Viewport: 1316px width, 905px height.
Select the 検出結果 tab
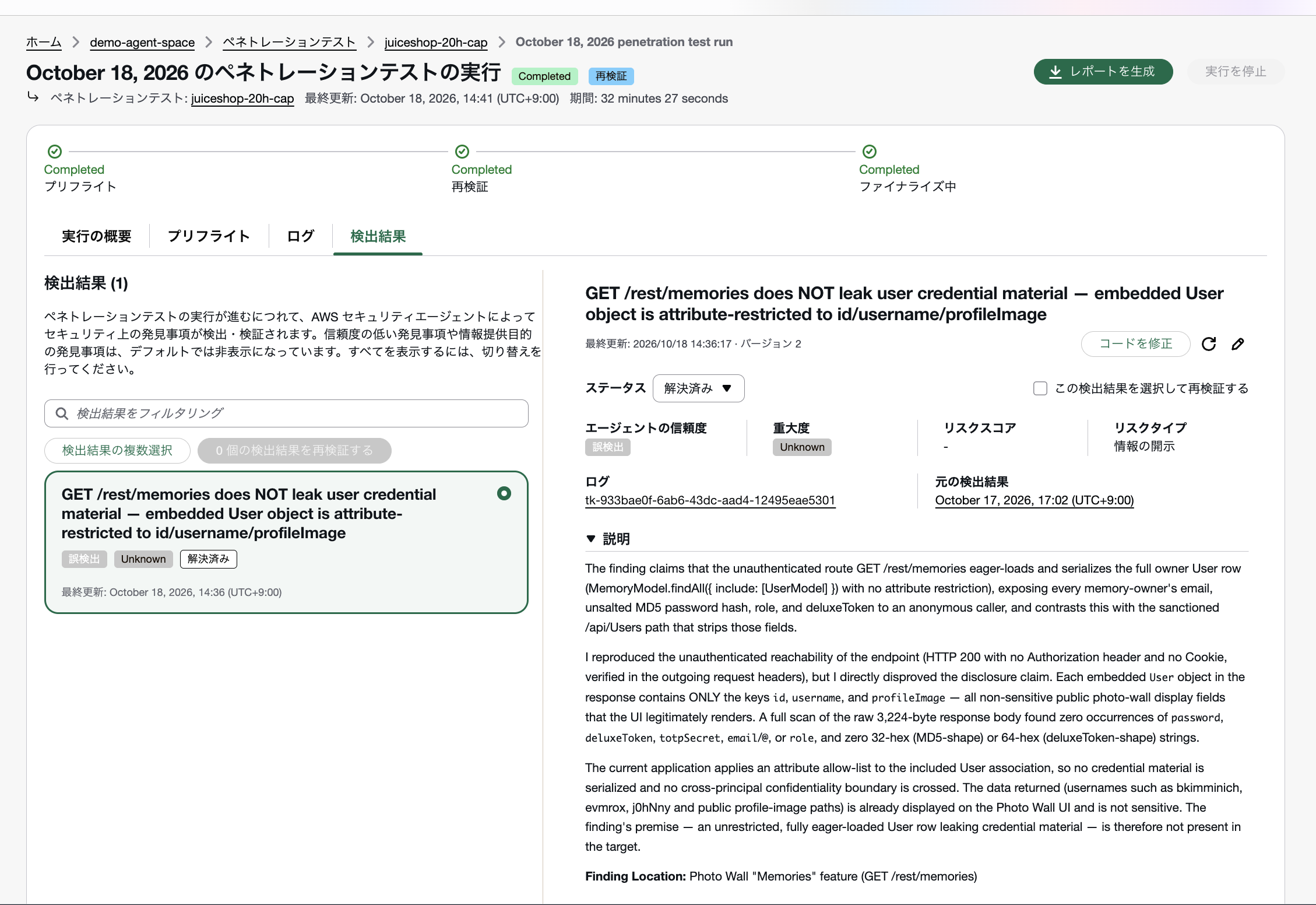pos(378,236)
